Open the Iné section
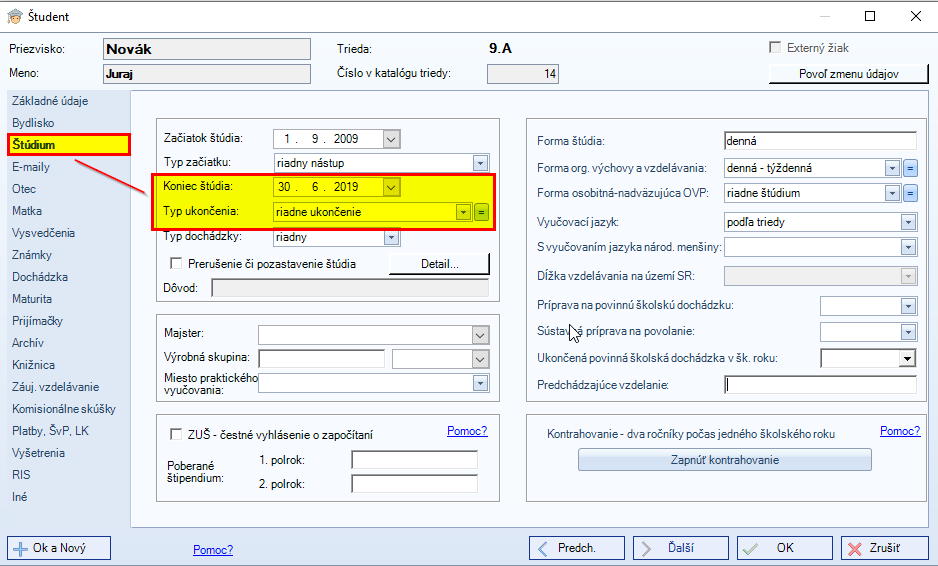The width and height of the screenshot is (938, 566). click(x=19, y=497)
